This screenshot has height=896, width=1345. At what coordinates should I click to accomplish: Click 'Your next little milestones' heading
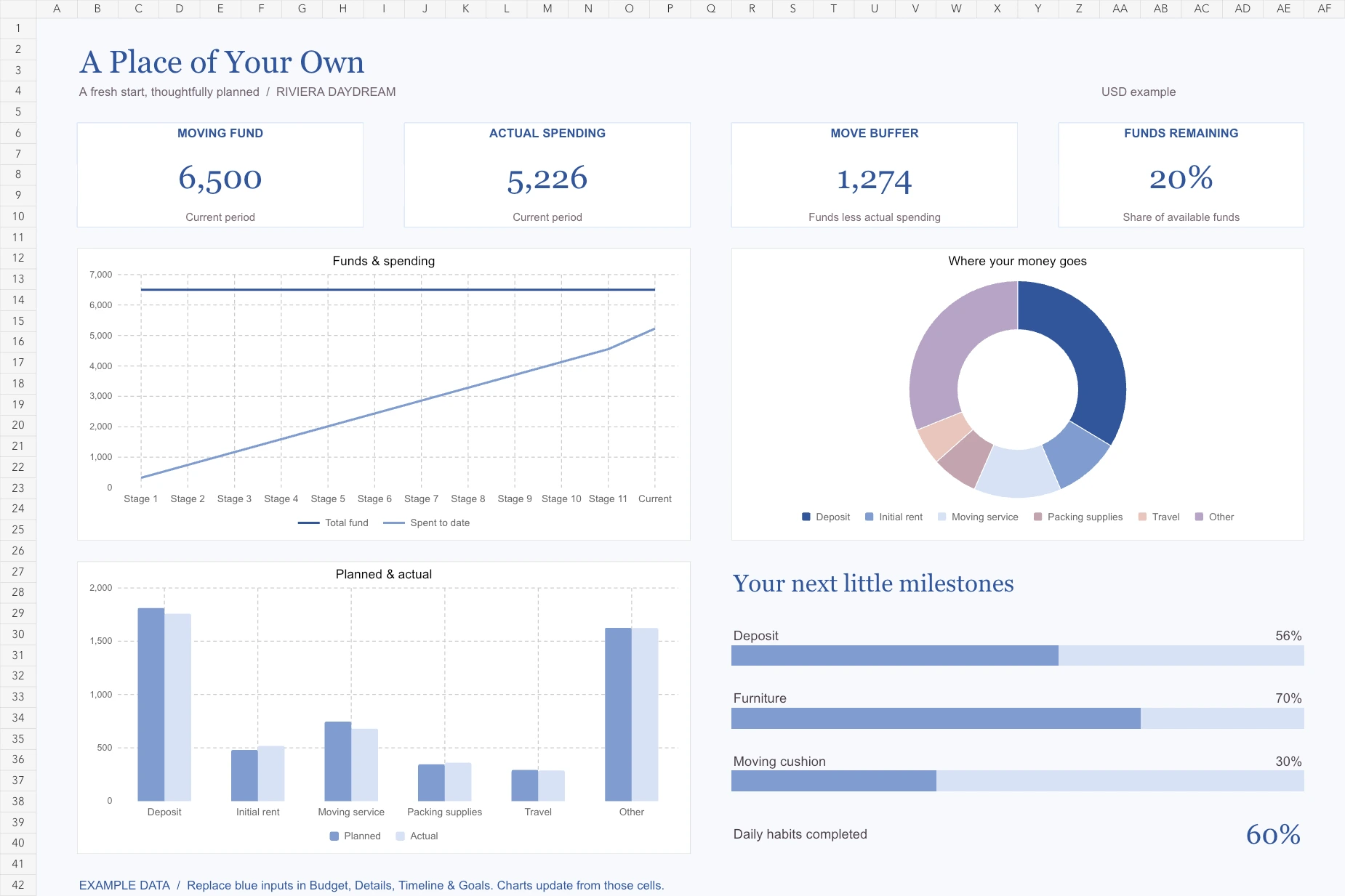pyautogui.click(x=873, y=584)
